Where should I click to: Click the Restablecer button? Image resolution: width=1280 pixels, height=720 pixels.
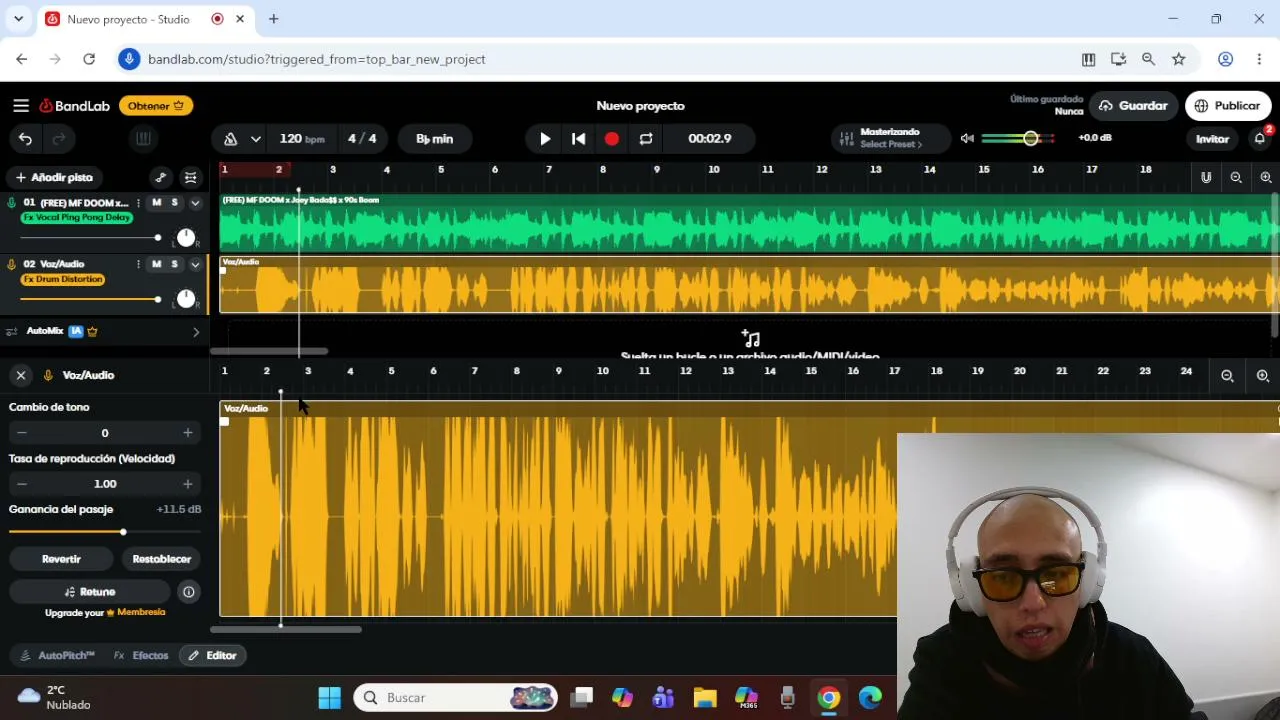click(161, 559)
